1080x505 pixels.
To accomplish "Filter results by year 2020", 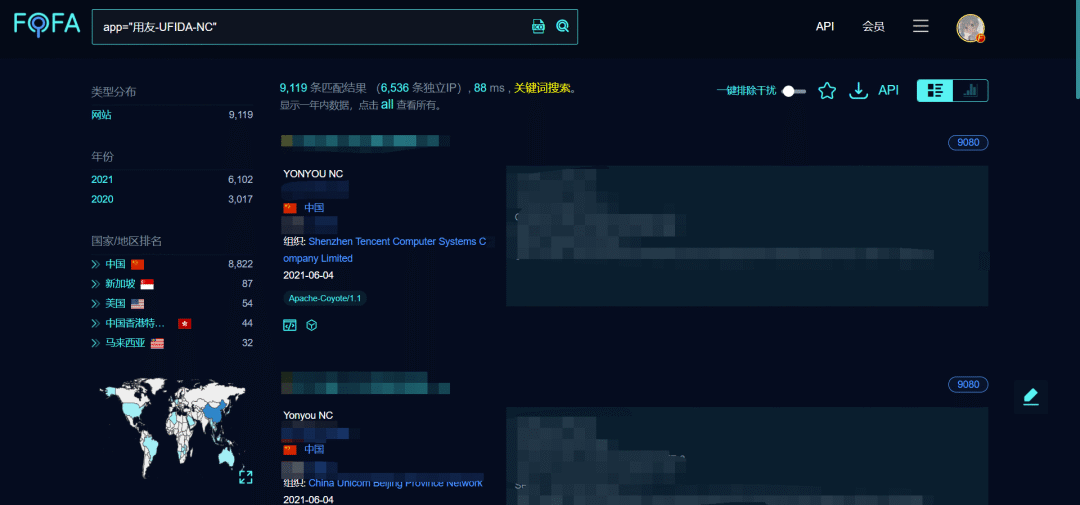I will [x=102, y=199].
